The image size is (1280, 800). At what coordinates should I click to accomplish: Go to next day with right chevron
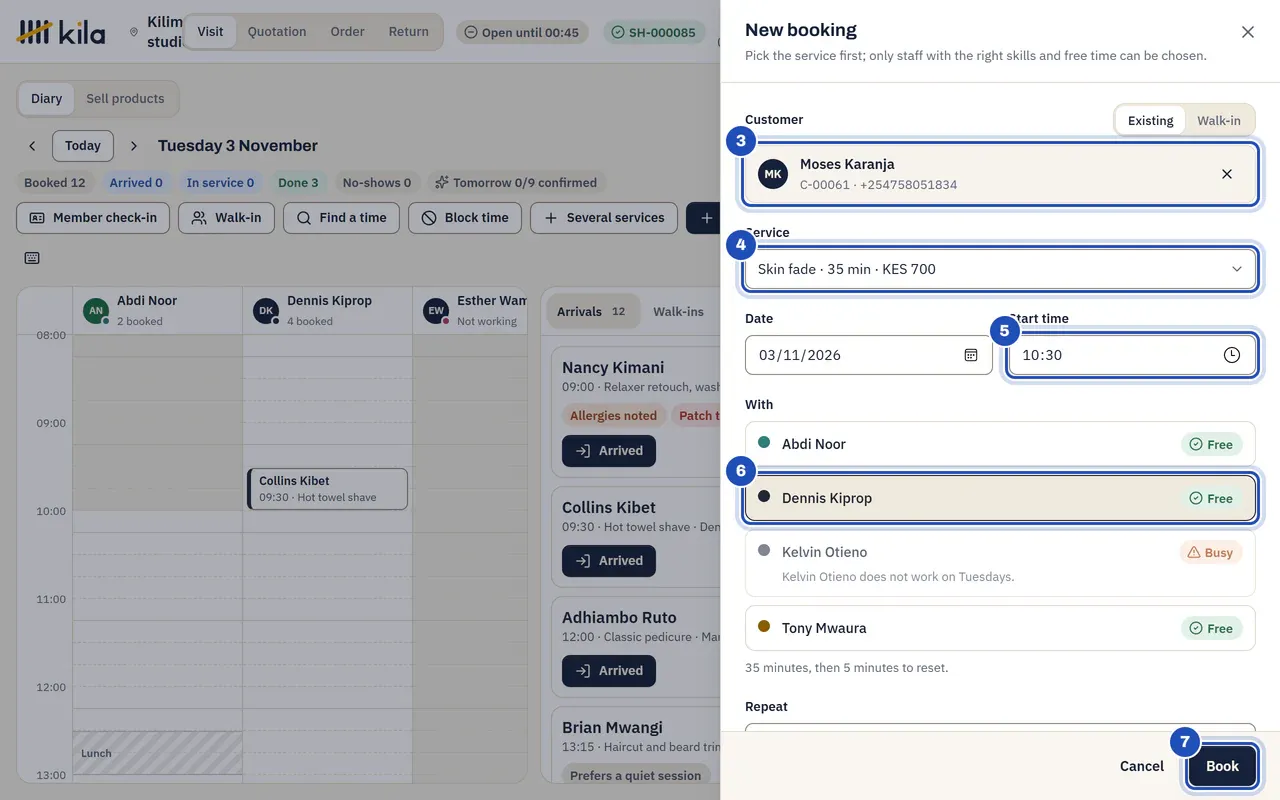[134, 146]
